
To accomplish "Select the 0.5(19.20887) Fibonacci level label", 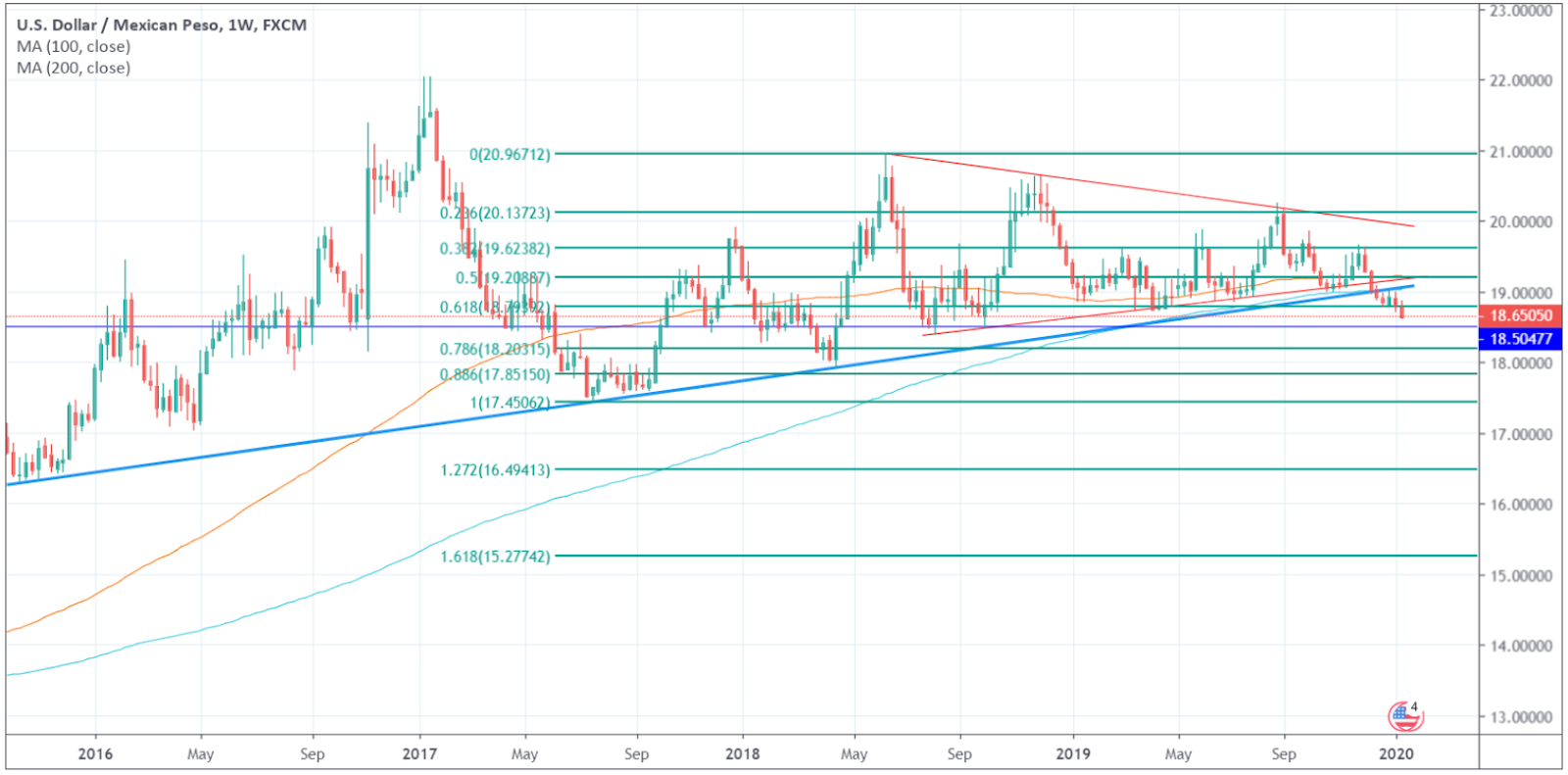I will (503, 277).
